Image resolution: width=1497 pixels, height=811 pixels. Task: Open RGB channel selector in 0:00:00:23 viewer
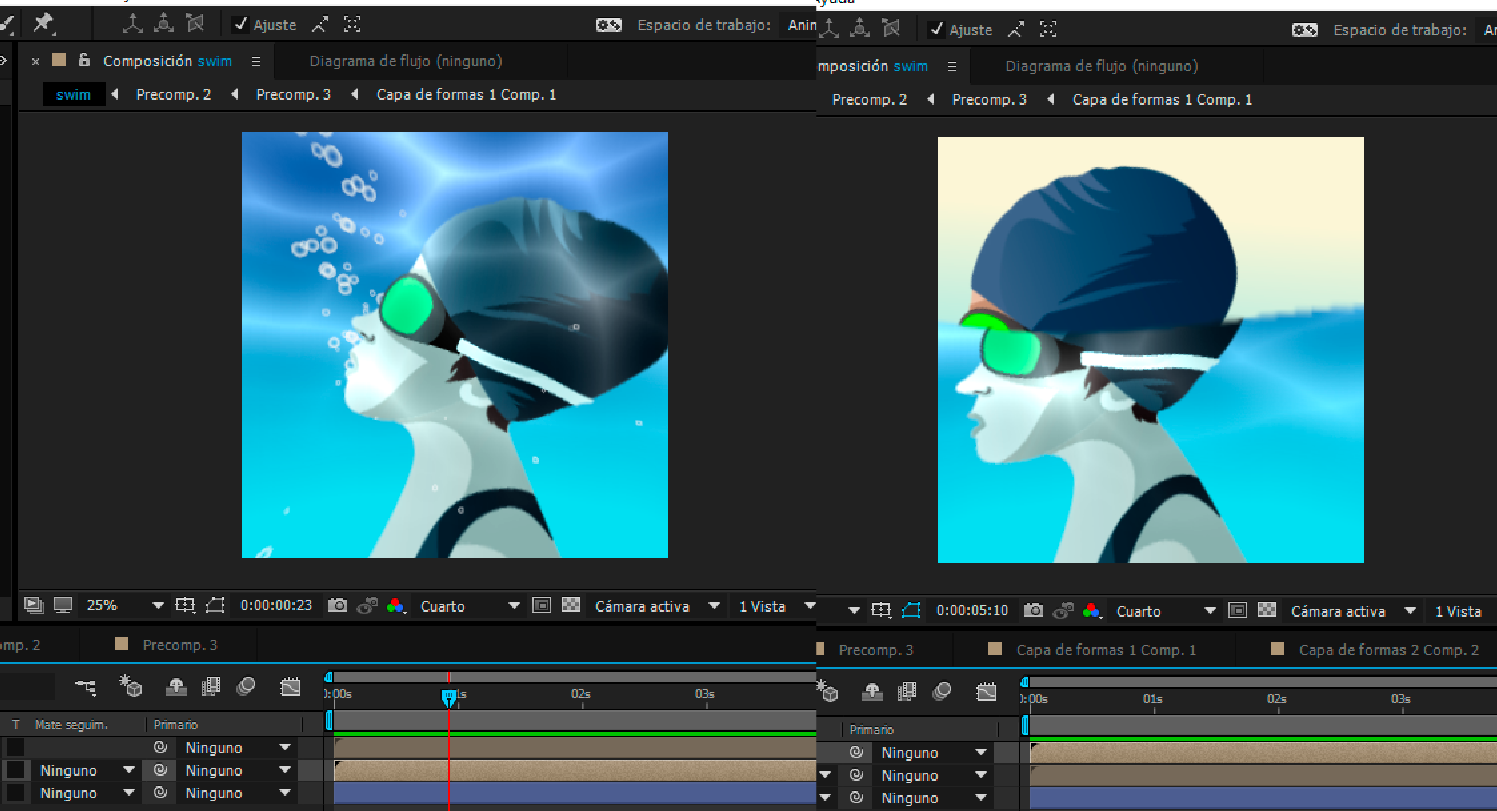tap(396, 605)
